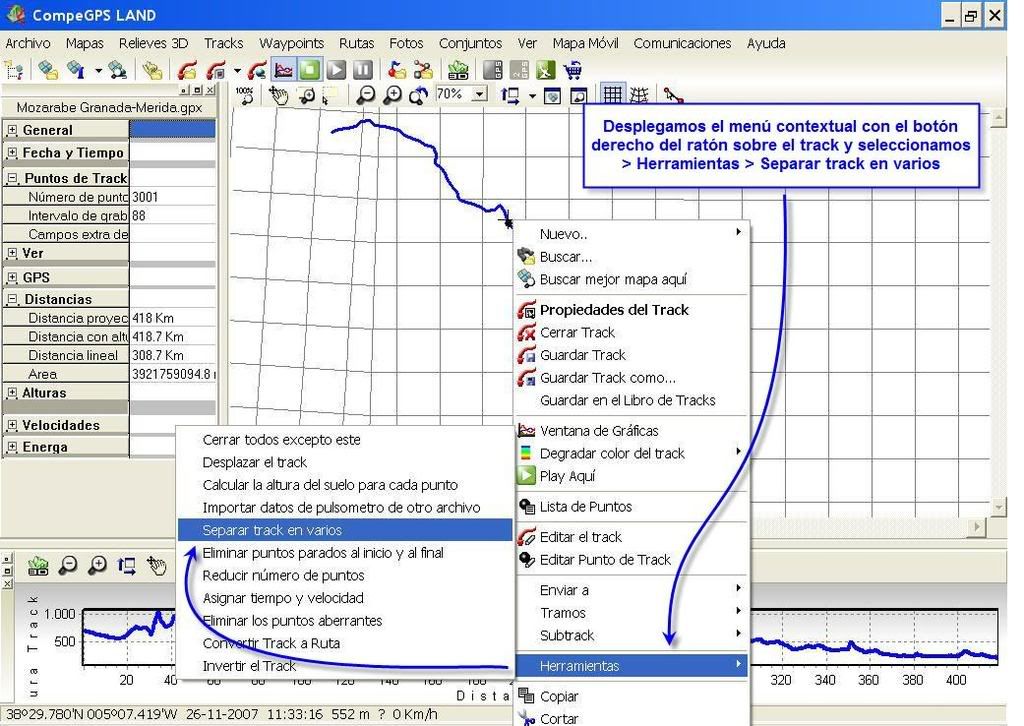Click the 100% zoom icon

[244, 95]
